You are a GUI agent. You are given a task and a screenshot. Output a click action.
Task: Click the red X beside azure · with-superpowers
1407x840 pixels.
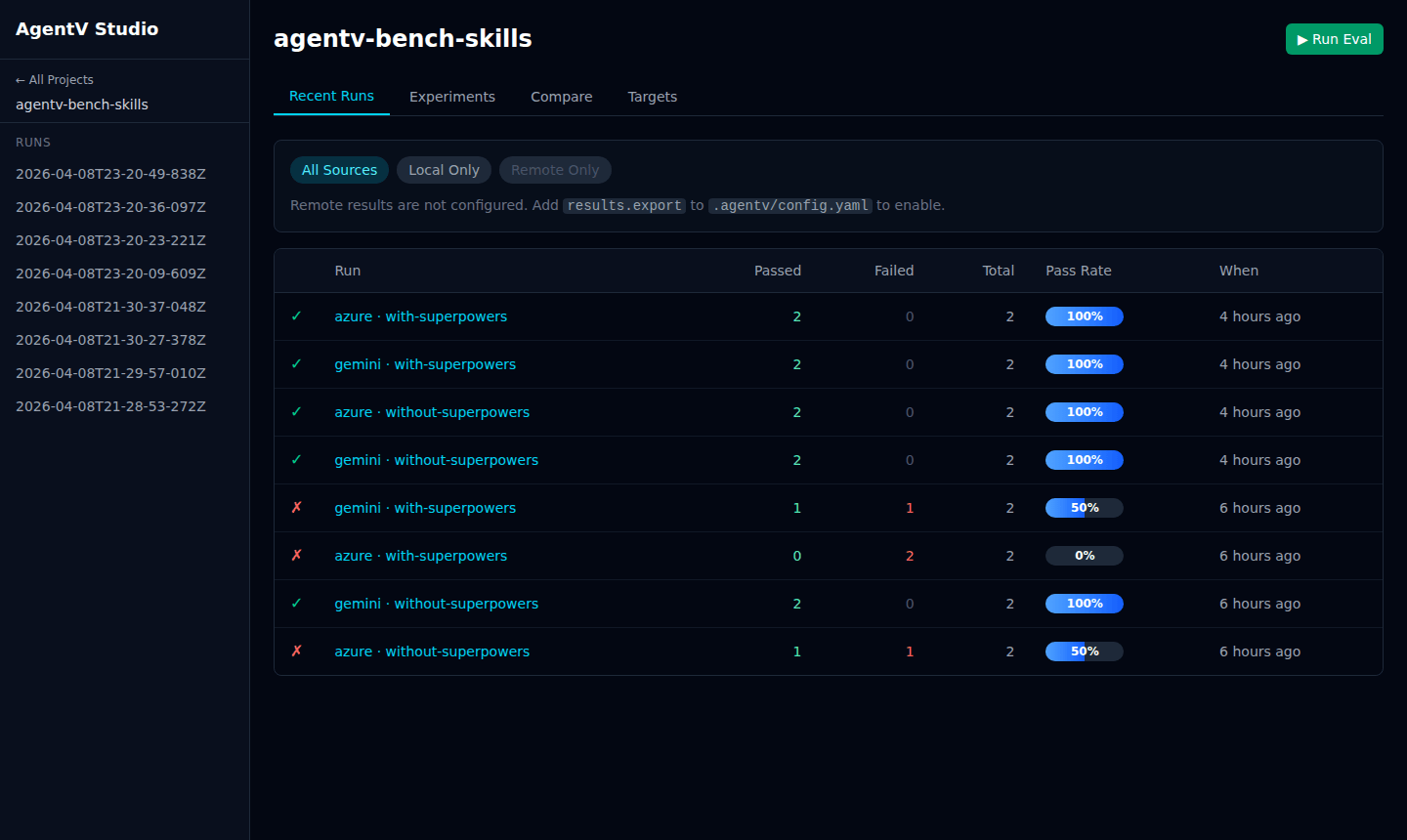(x=297, y=556)
